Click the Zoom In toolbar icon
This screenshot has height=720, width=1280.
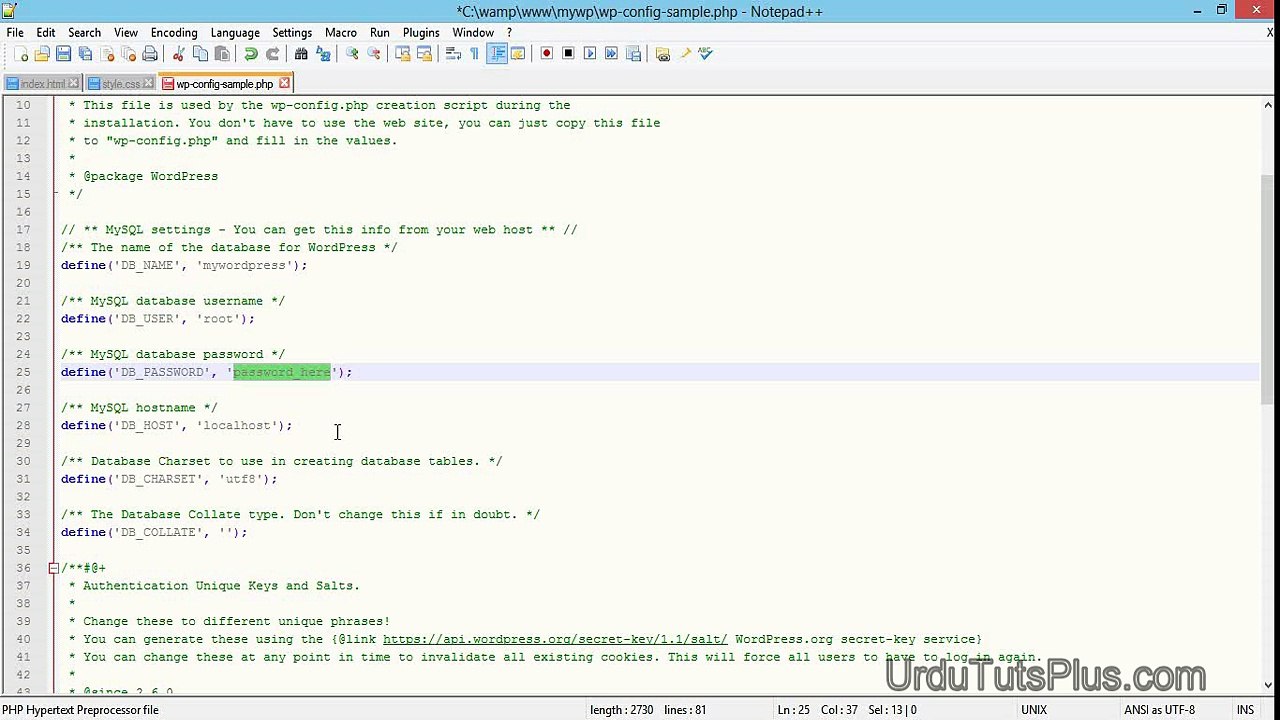(x=353, y=53)
